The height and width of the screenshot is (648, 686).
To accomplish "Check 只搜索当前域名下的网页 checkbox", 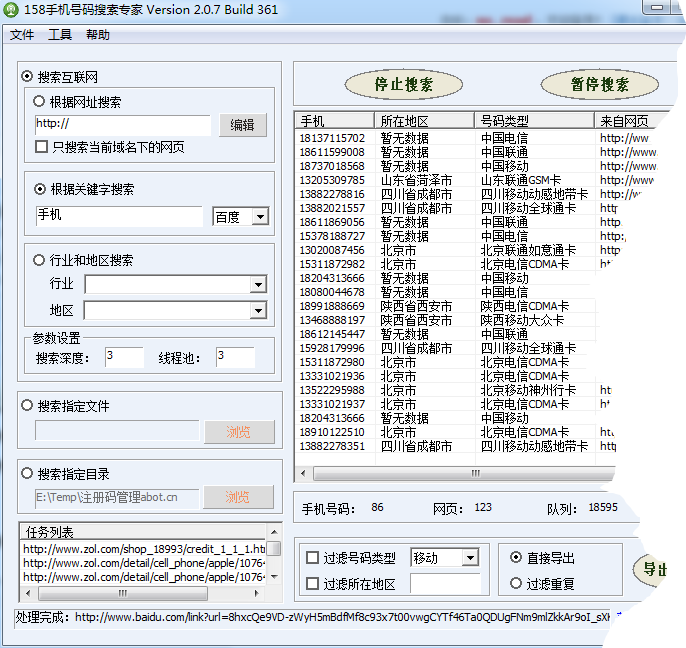I will (x=42, y=146).
